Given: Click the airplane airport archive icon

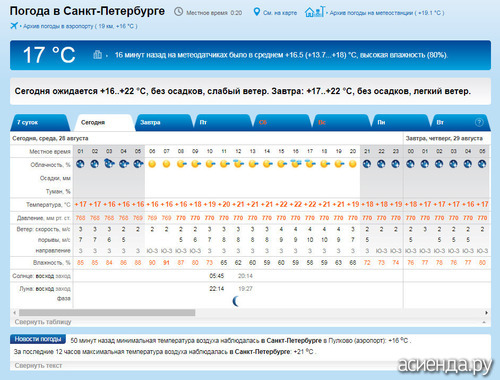Looking at the screenshot, I should point(14,26).
